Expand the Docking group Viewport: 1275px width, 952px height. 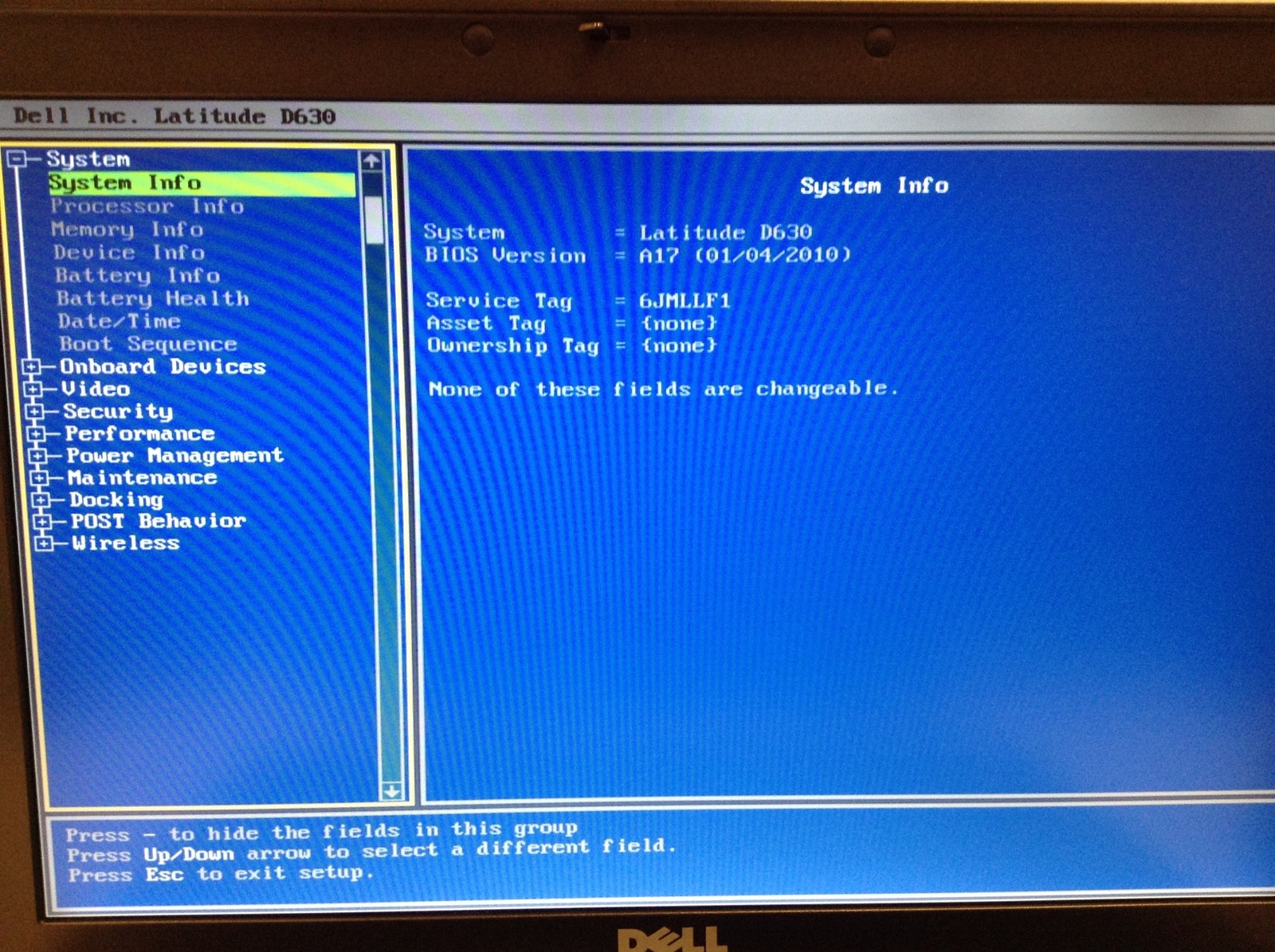tap(41, 500)
